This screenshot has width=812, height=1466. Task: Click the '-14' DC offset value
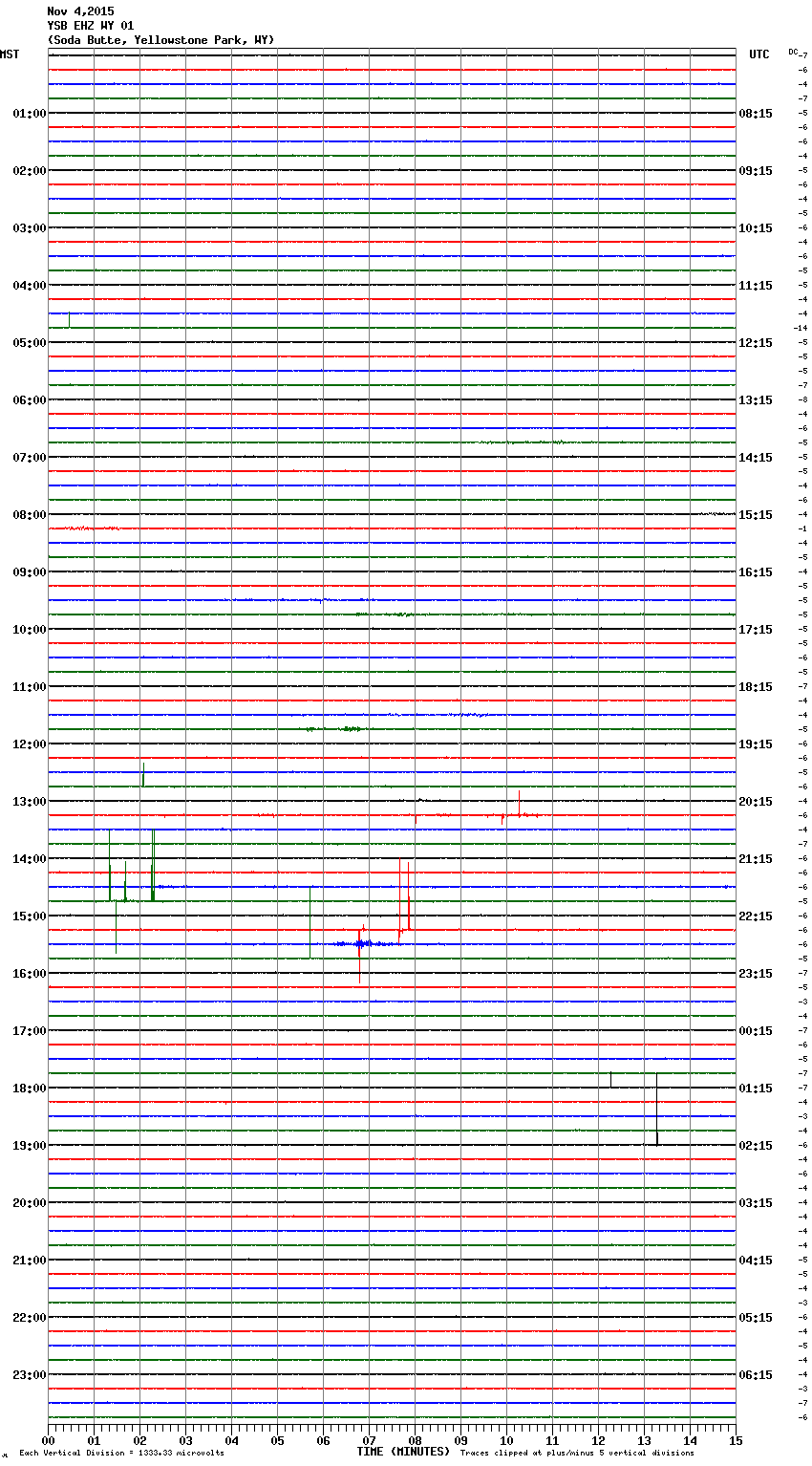(801, 328)
